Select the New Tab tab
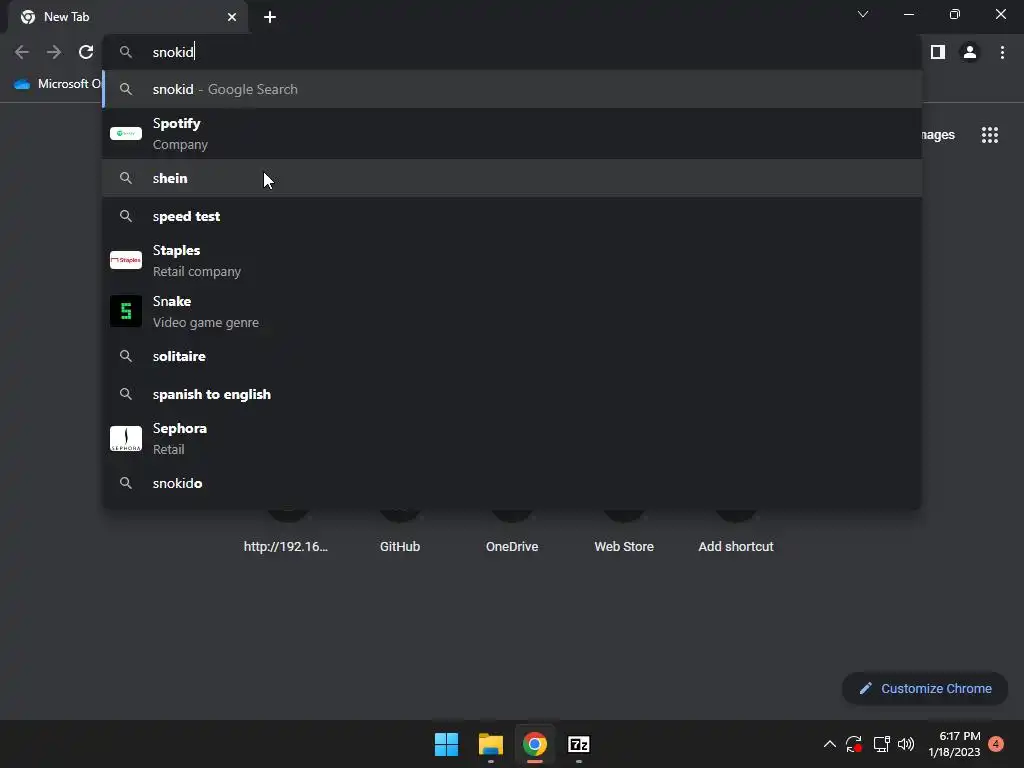Image resolution: width=1024 pixels, height=768 pixels. tap(129, 17)
